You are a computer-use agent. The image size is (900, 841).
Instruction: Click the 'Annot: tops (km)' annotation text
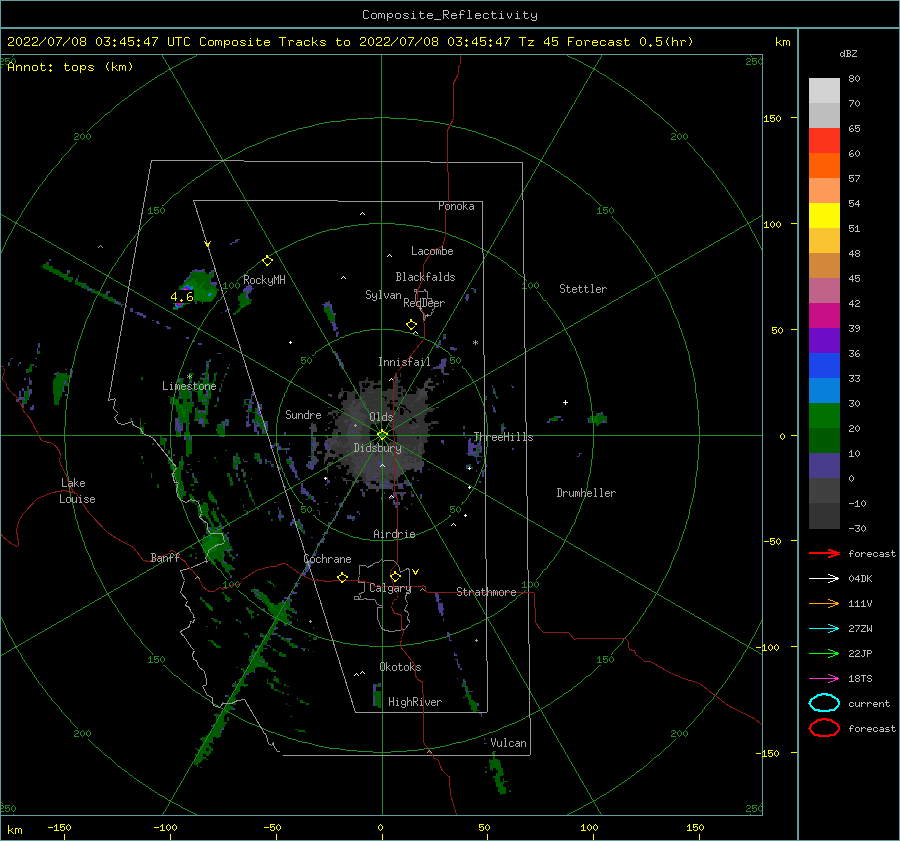70,67
